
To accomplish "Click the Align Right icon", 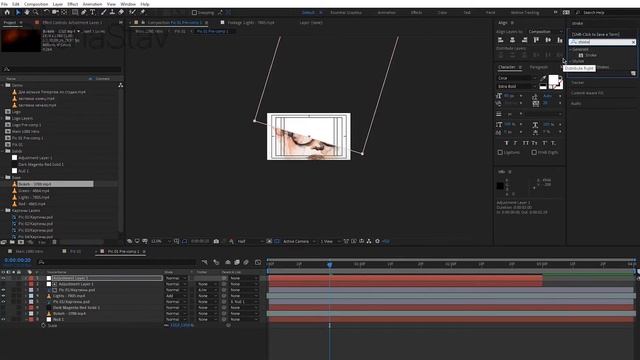I will pos(524,40).
